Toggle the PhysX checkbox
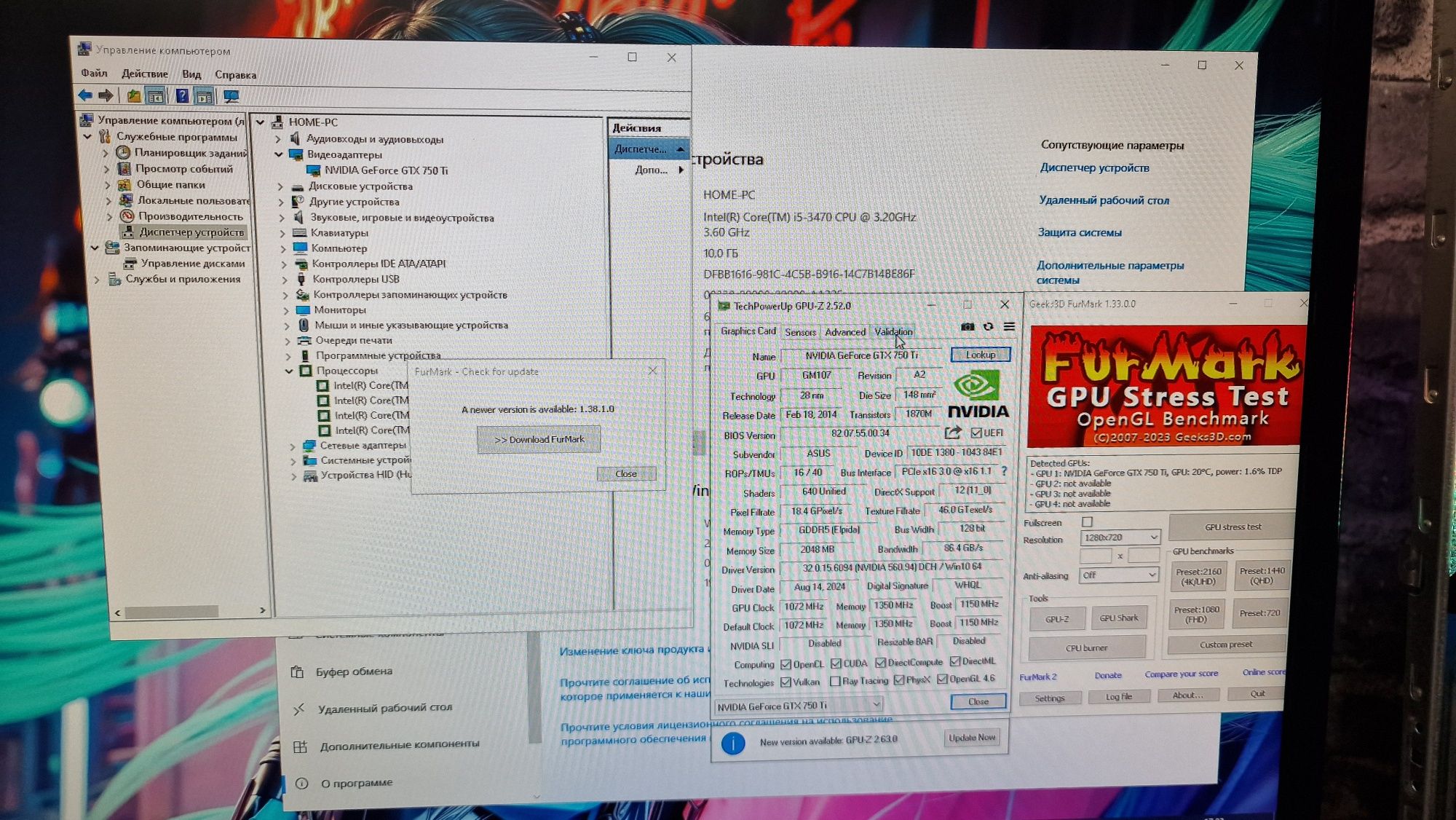 point(899,679)
